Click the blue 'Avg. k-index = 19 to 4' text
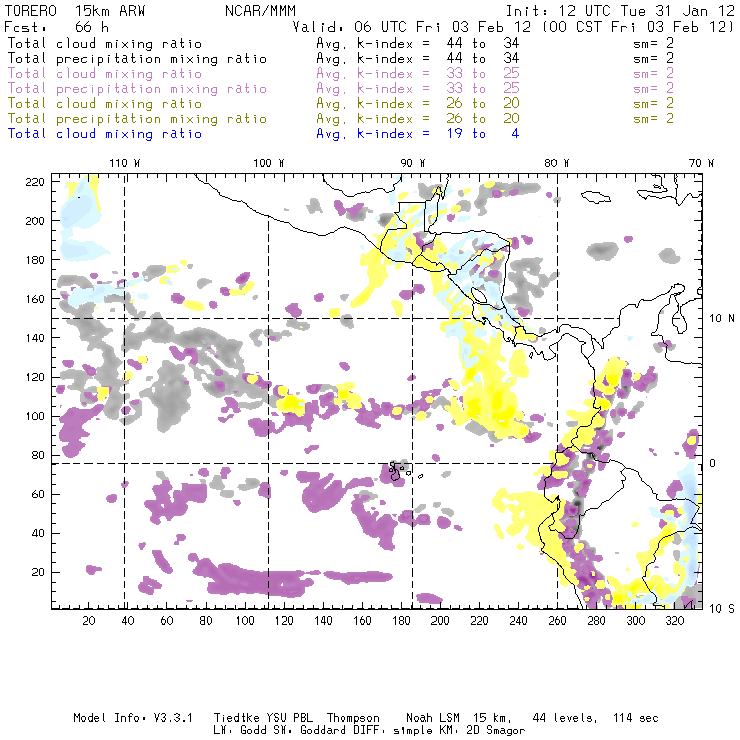 [418, 134]
